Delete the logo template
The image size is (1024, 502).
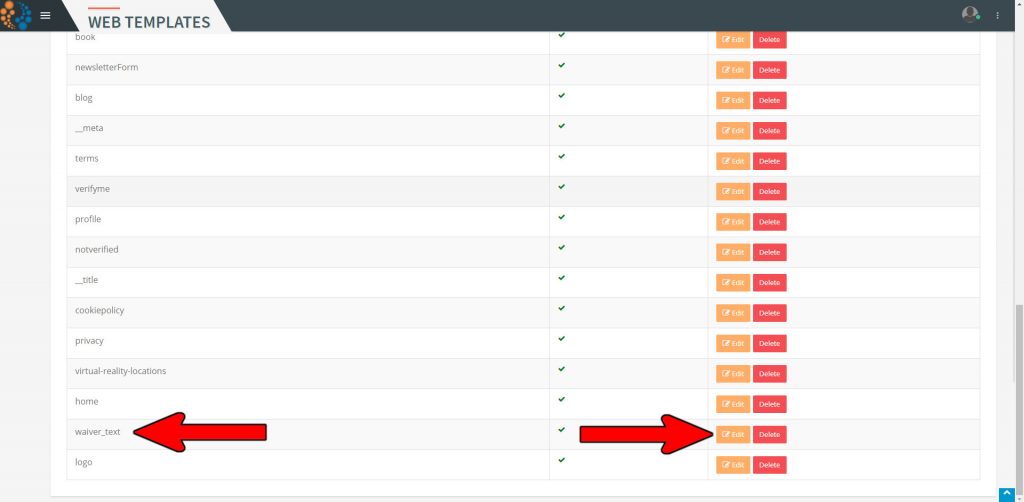(x=769, y=465)
